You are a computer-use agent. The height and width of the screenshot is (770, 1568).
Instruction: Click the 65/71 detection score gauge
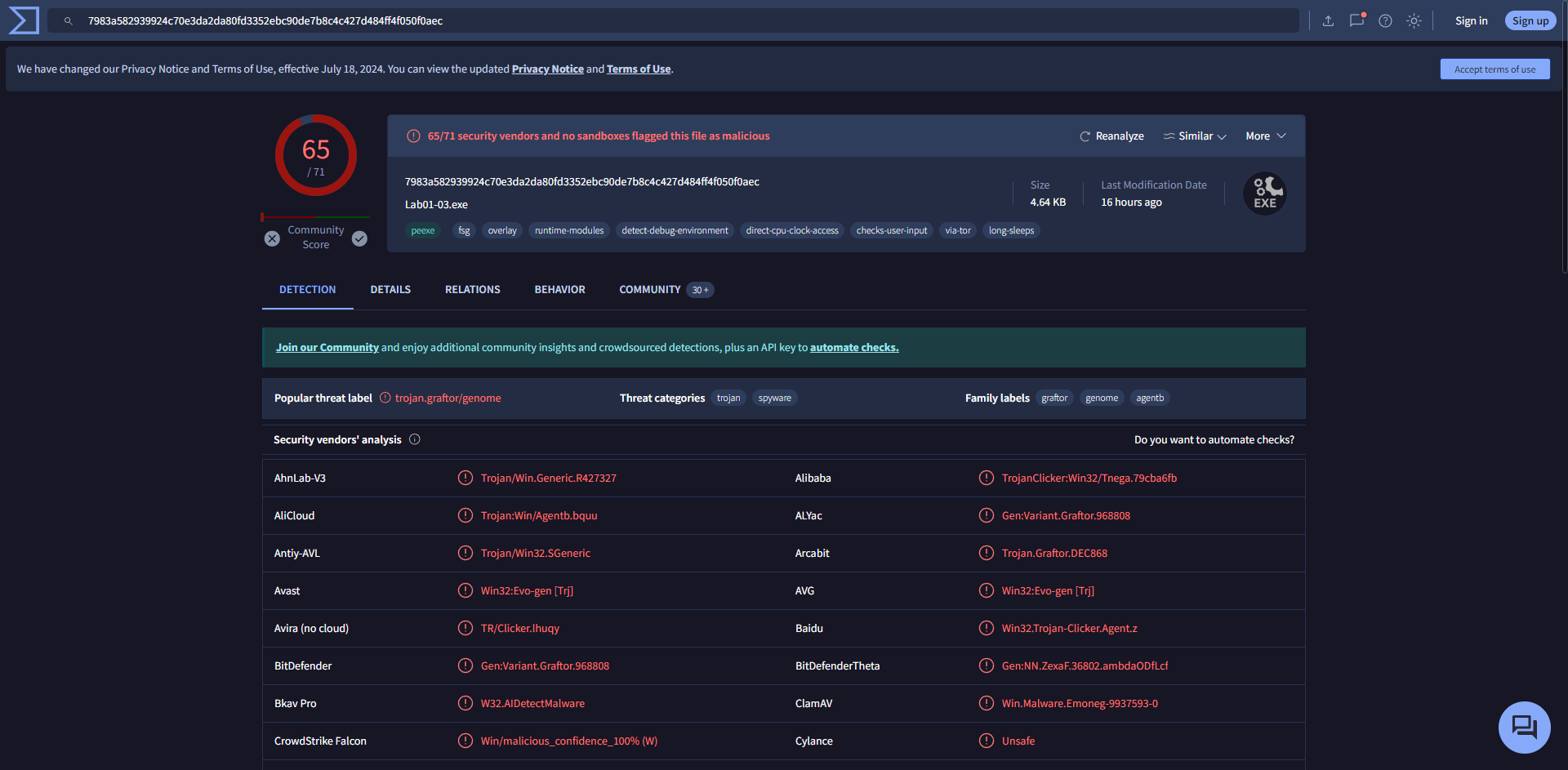click(316, 155)
